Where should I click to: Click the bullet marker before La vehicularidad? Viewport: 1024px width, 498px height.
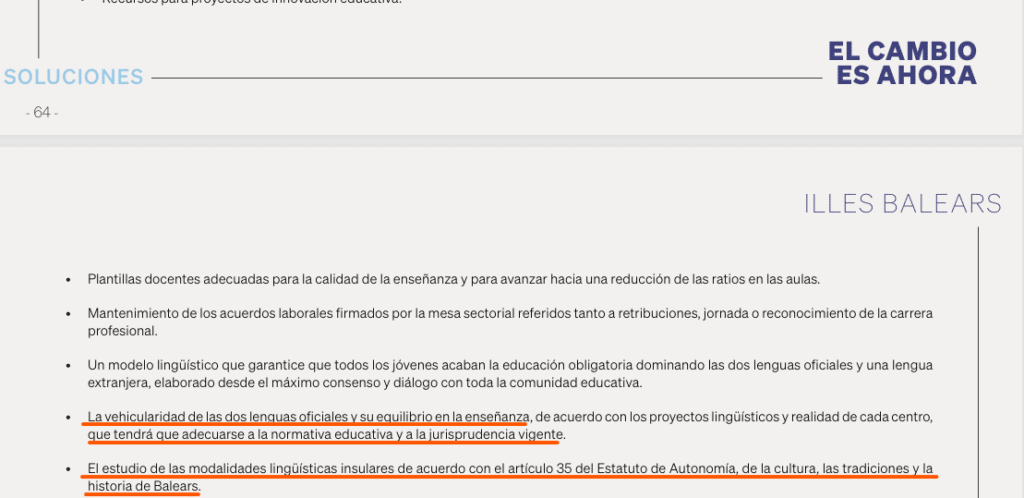pos(68,418)
